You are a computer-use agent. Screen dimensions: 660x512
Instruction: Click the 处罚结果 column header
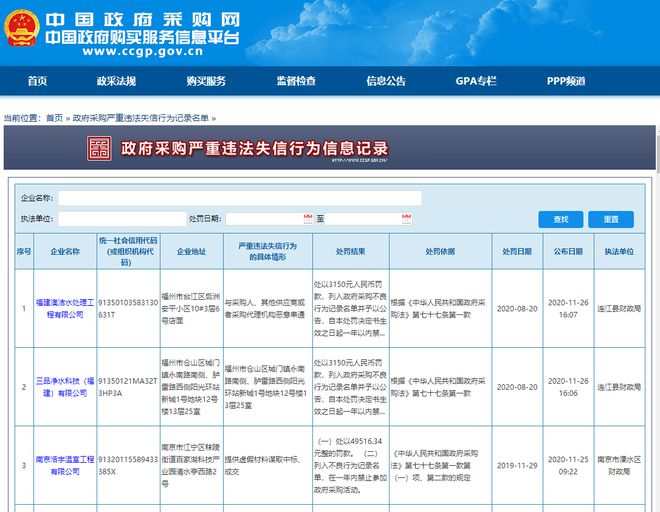351,251
